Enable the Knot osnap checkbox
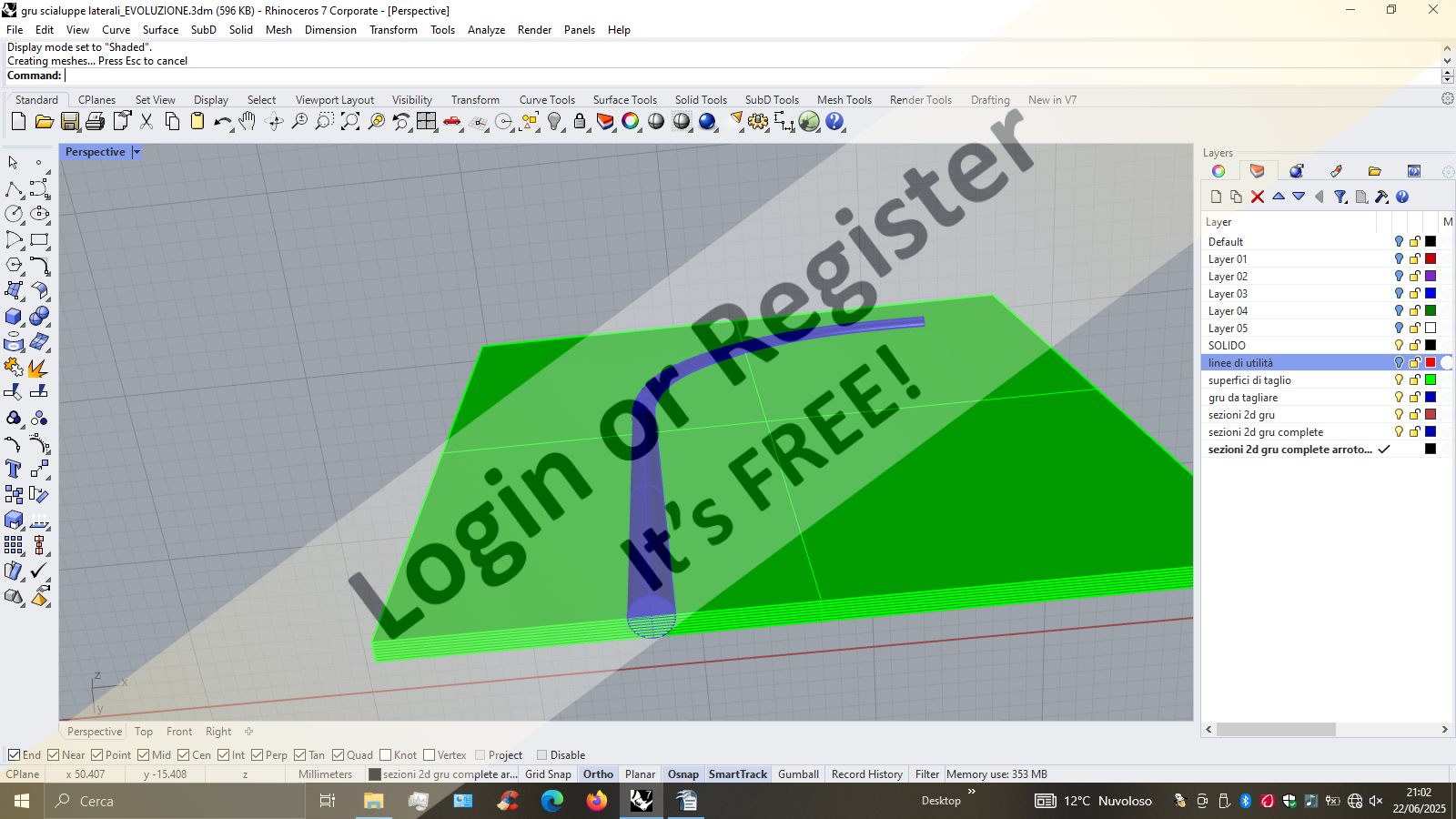1456x819 pixels. coord(386,755)
